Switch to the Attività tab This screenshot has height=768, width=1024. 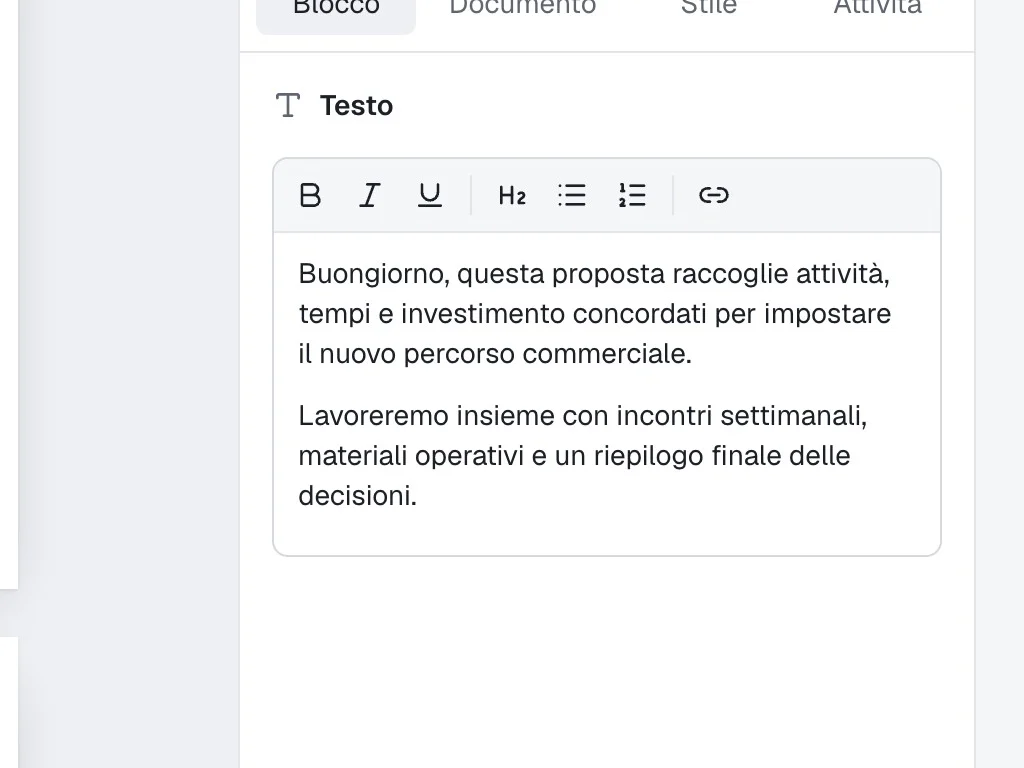point(877,9)
